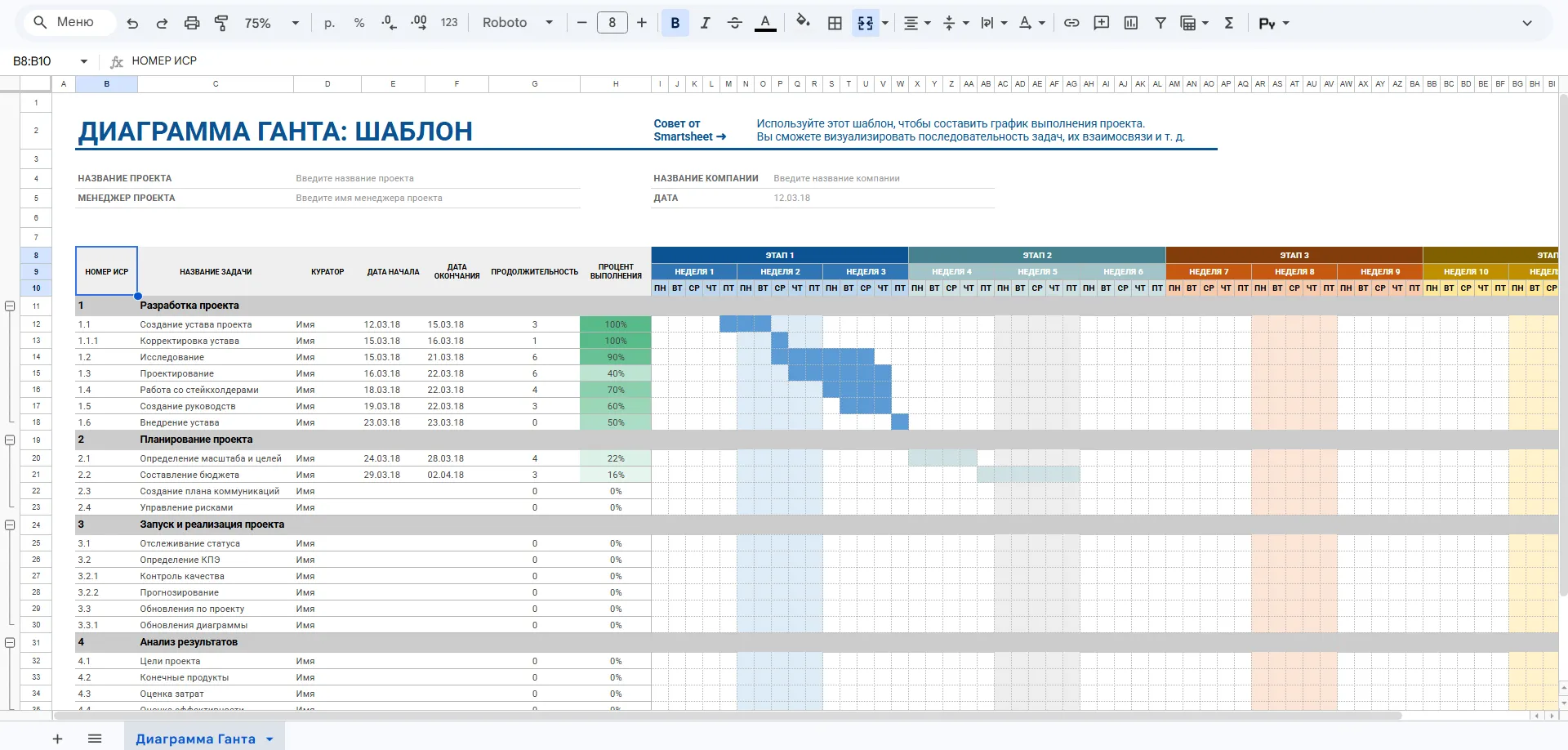Increase font size with plus button
1568x750 pixels.
coord(642,23)
